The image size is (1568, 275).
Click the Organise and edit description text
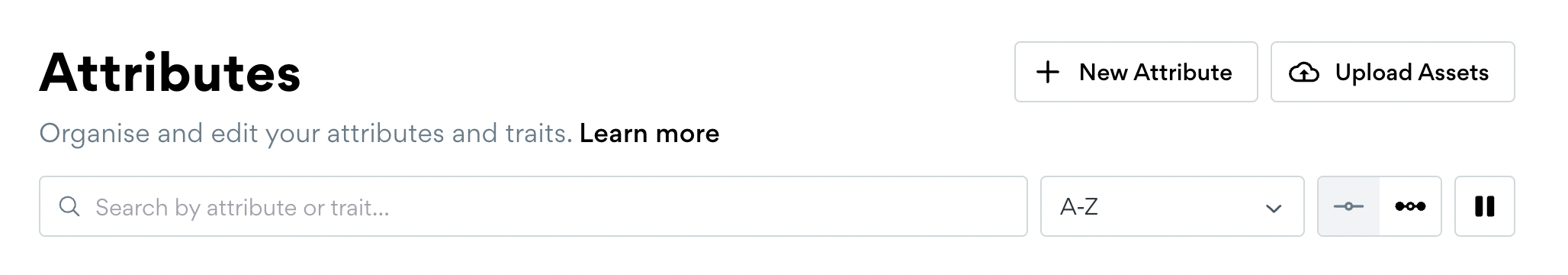pyautogui.click(x=306, y=134)
